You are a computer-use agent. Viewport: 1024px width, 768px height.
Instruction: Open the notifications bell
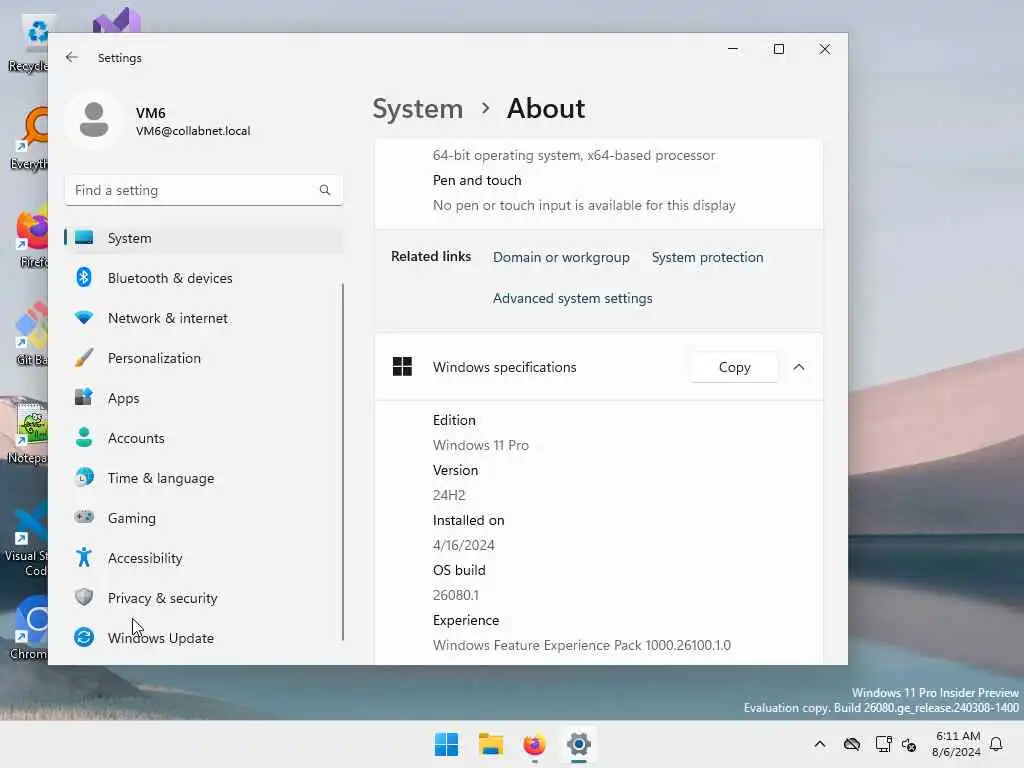coord(997,744)
